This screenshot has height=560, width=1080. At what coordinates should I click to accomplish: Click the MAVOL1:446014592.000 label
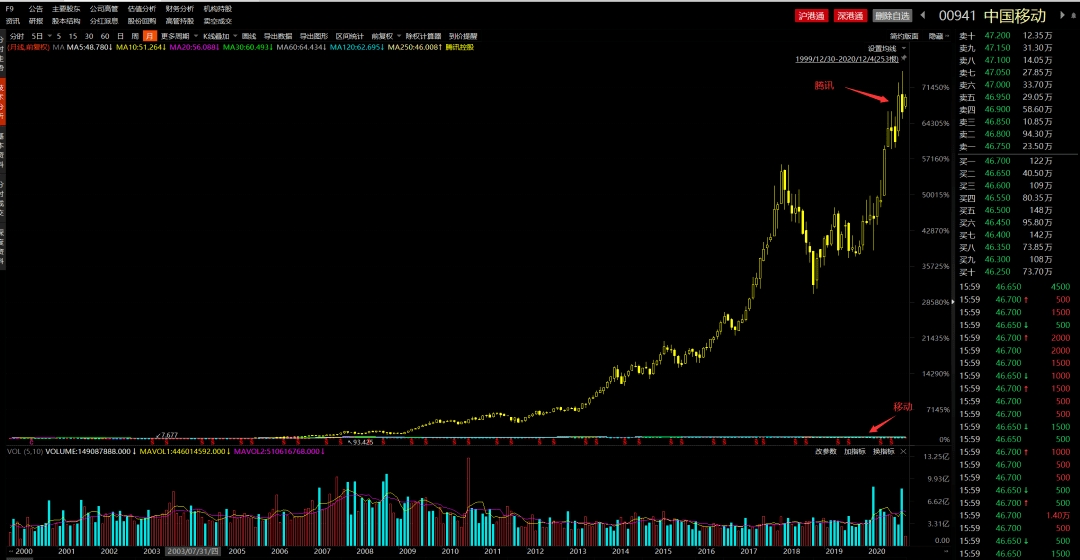pos(184,452)
